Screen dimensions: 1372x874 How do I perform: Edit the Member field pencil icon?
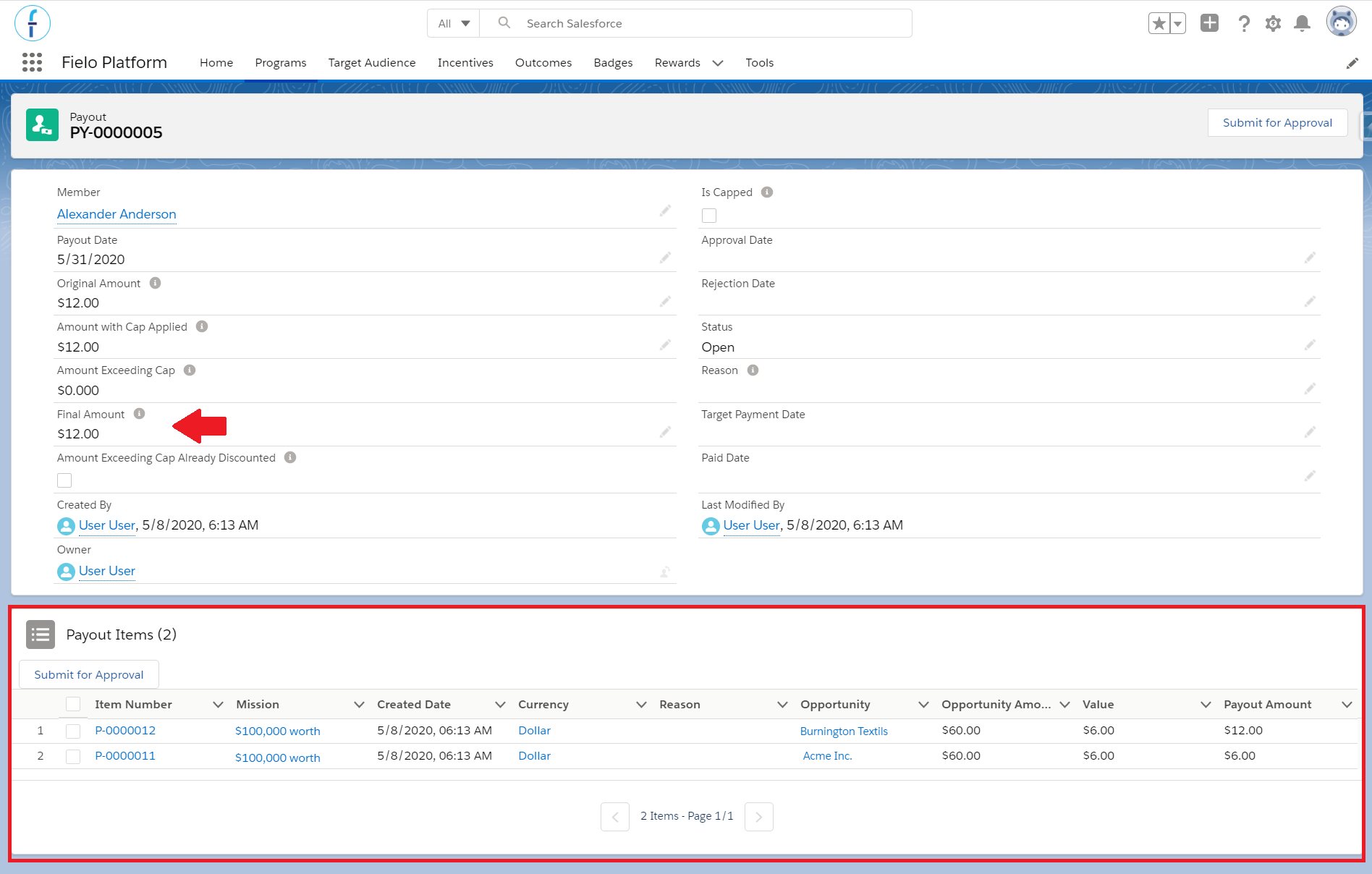coord(665,211)
